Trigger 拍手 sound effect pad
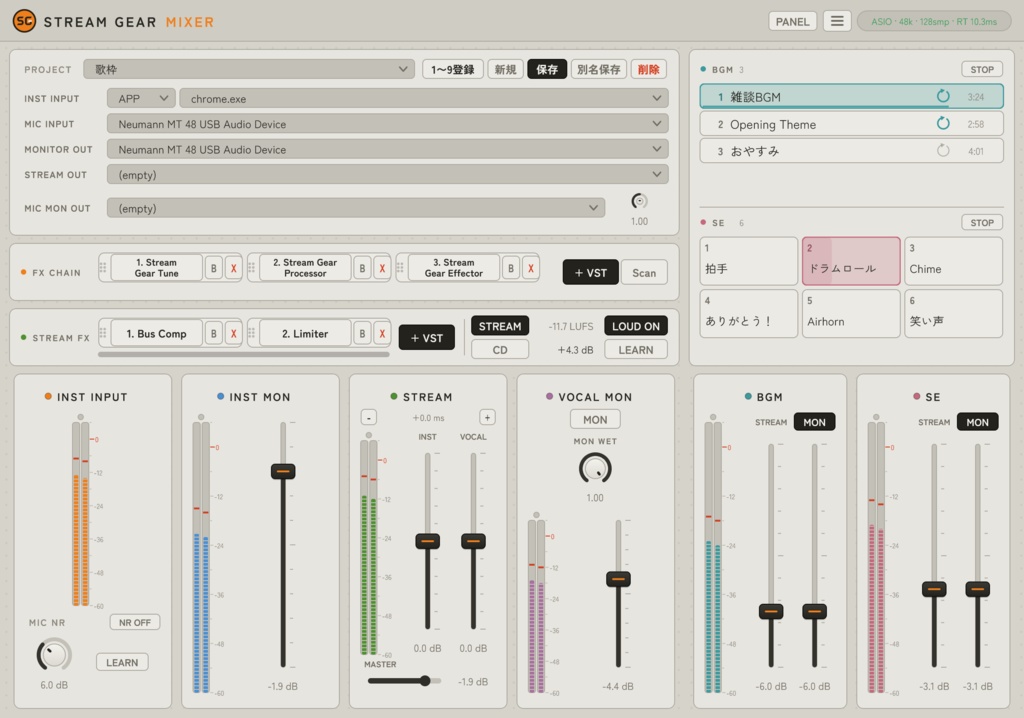This screenshot has width=1024, height=718. 748,261
